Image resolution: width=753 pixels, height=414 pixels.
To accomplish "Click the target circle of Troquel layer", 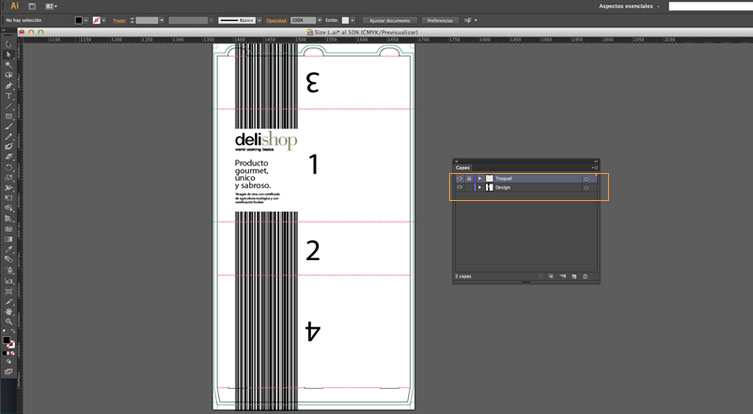I will [586, 179].
